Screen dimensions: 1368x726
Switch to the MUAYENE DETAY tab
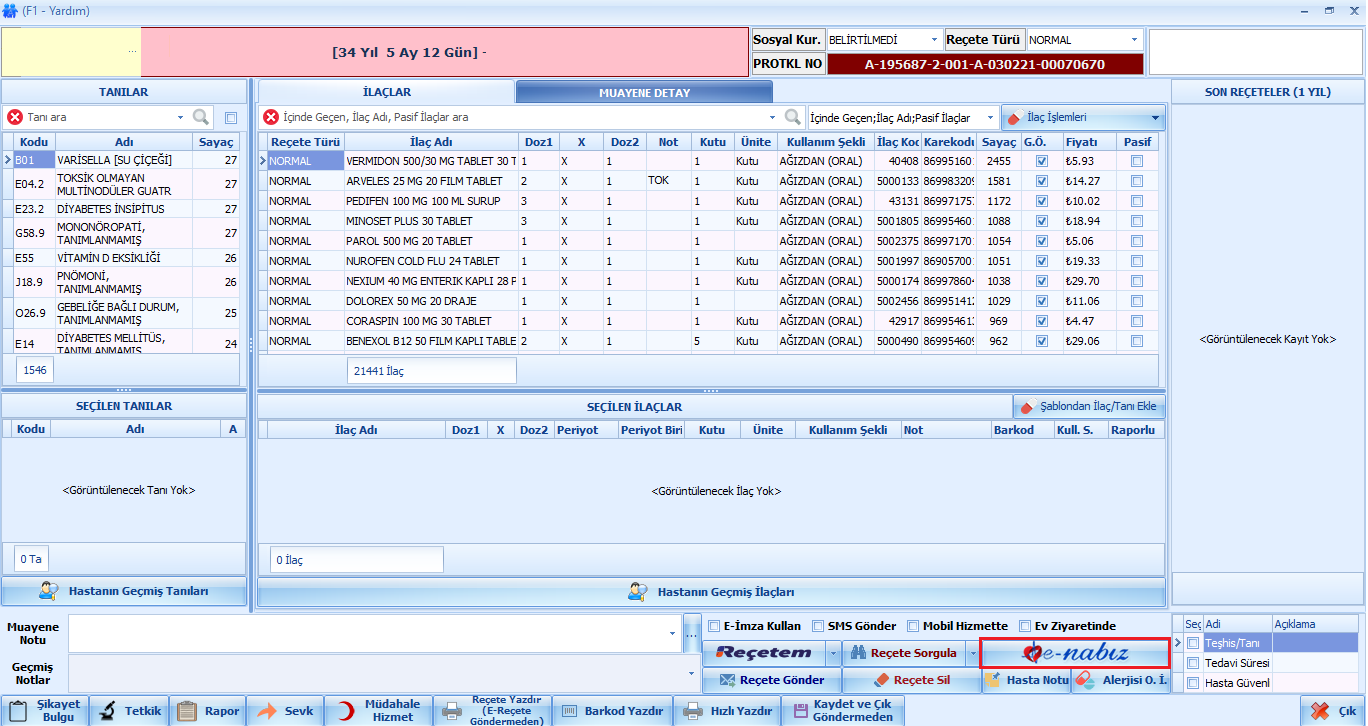(644, 92)
